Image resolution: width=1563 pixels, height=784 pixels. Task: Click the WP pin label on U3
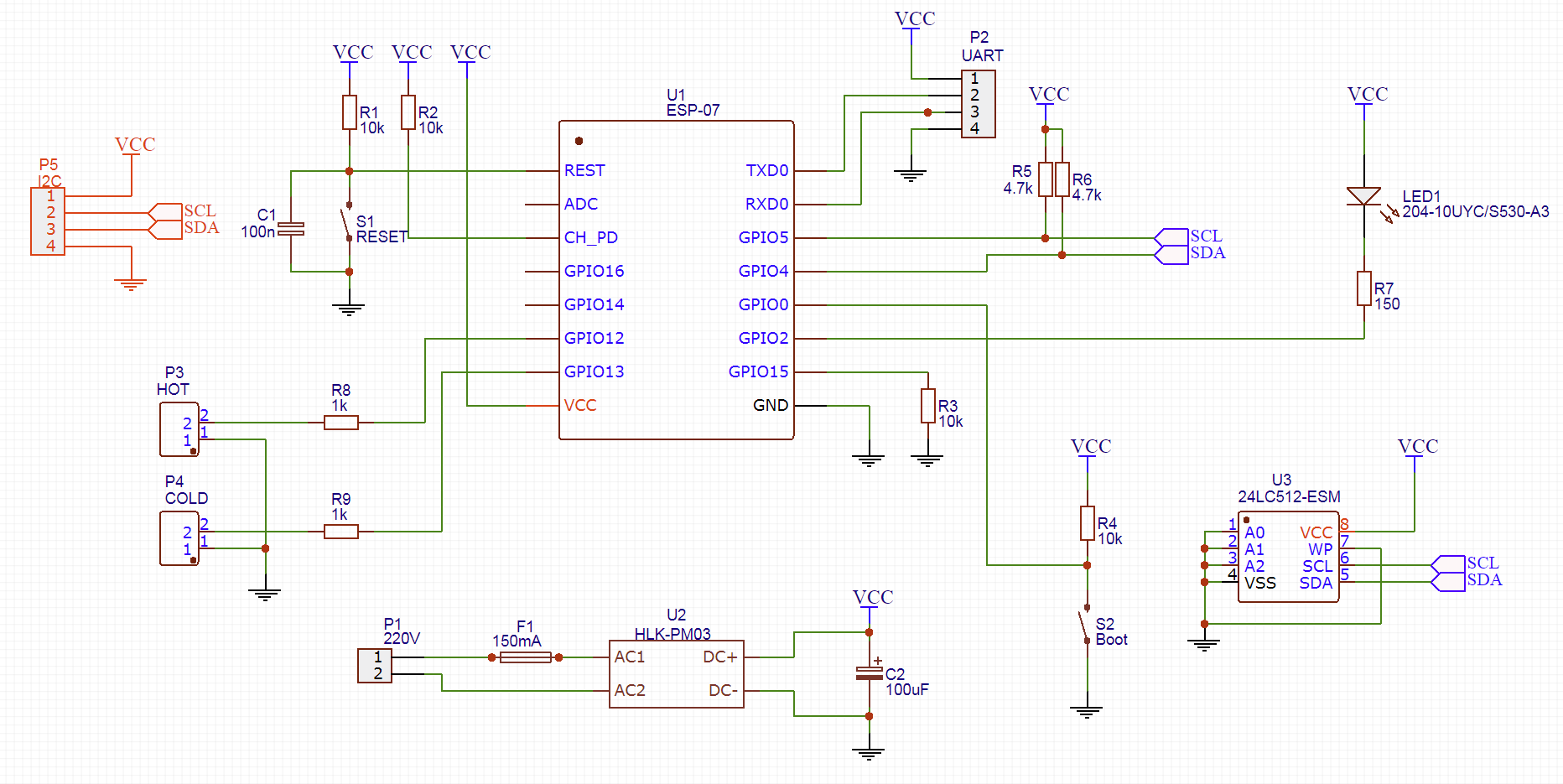[1321, 550]
